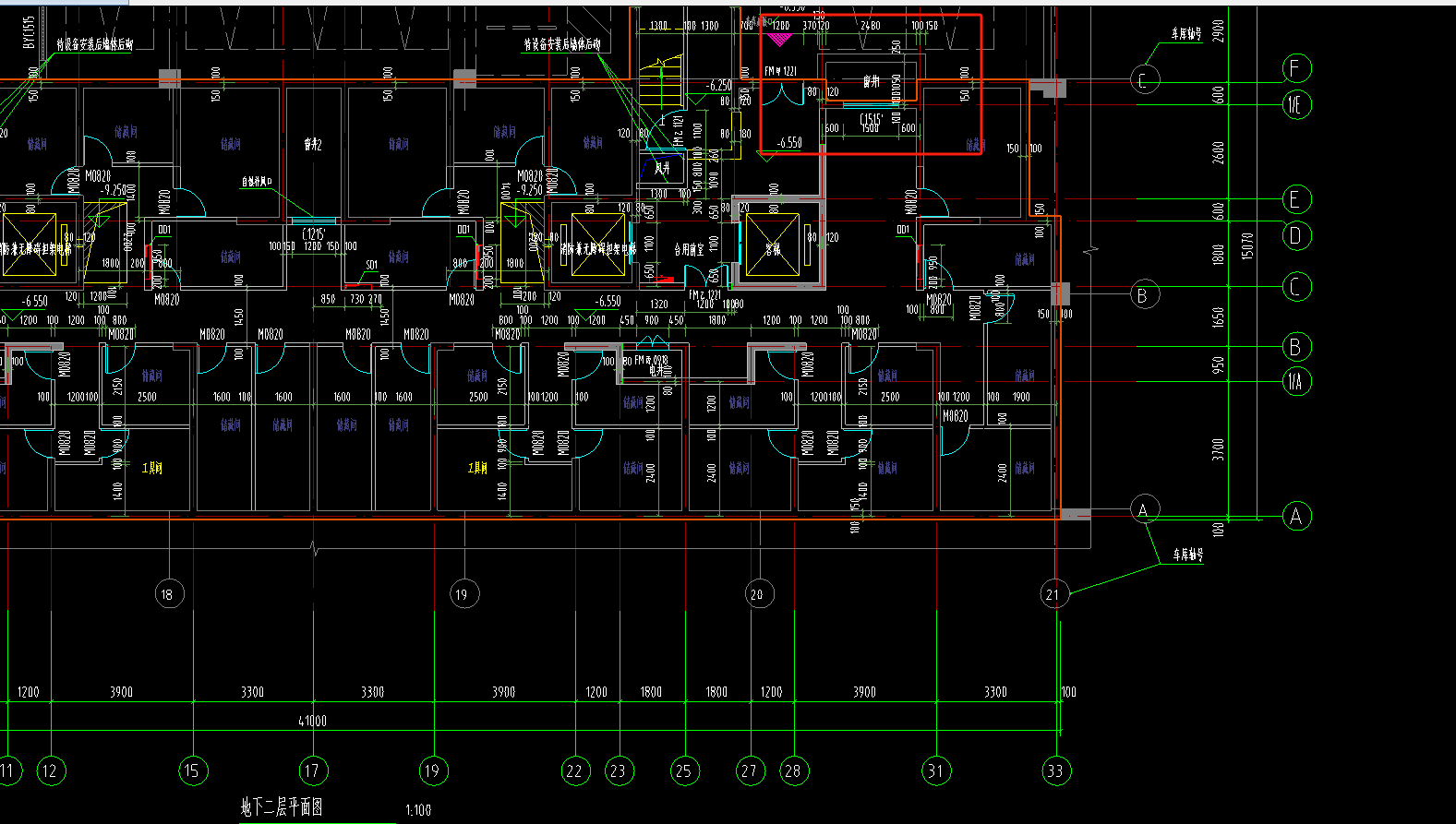The image size is (1456, 824).
Task: Select the 1650 right-side dimension
Action: tap(1219, 317)
